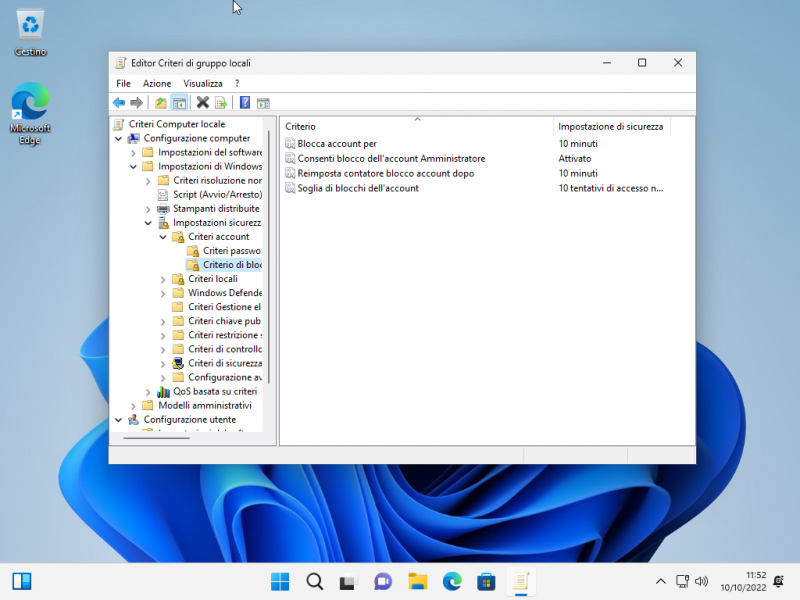This screenshot has width=800, height=600.
Task: Collapse the Criteri account node
Action: click(x=163, y=237)
